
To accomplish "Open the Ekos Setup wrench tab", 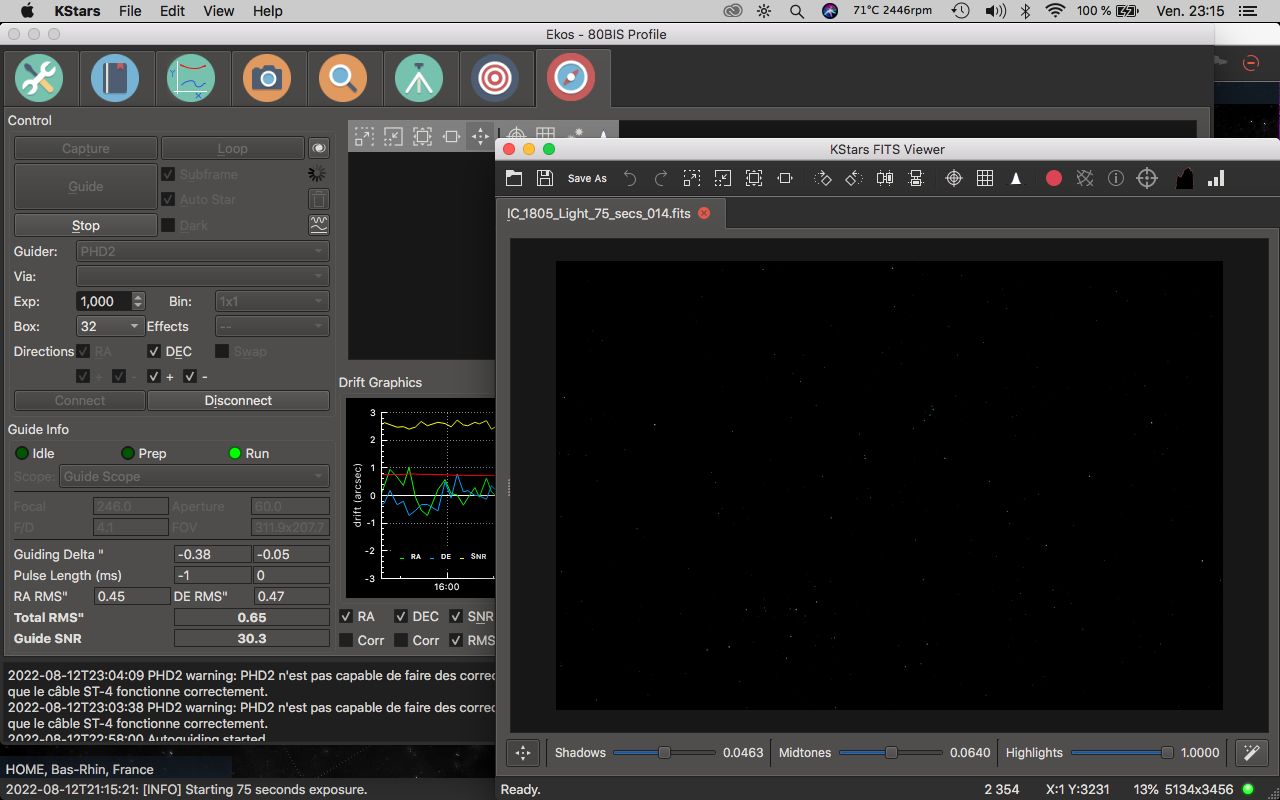I will point(39,78).
